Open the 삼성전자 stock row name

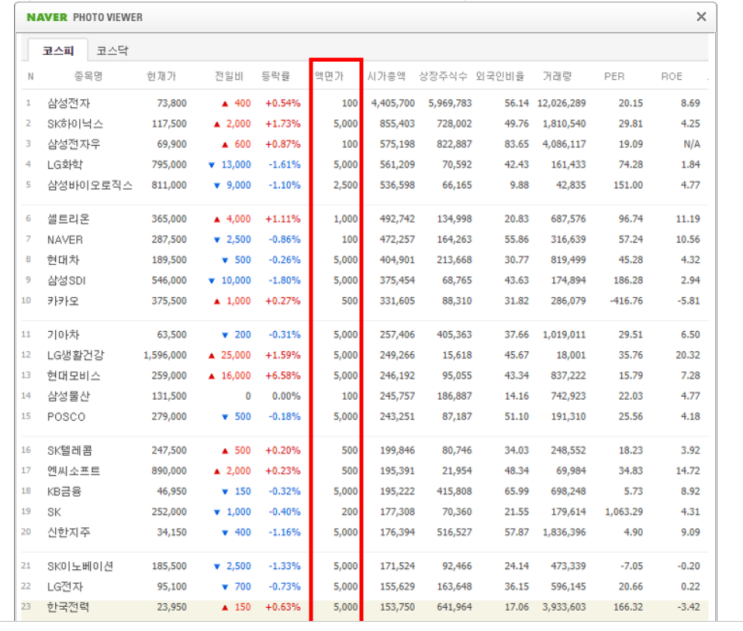pos(69,103)
